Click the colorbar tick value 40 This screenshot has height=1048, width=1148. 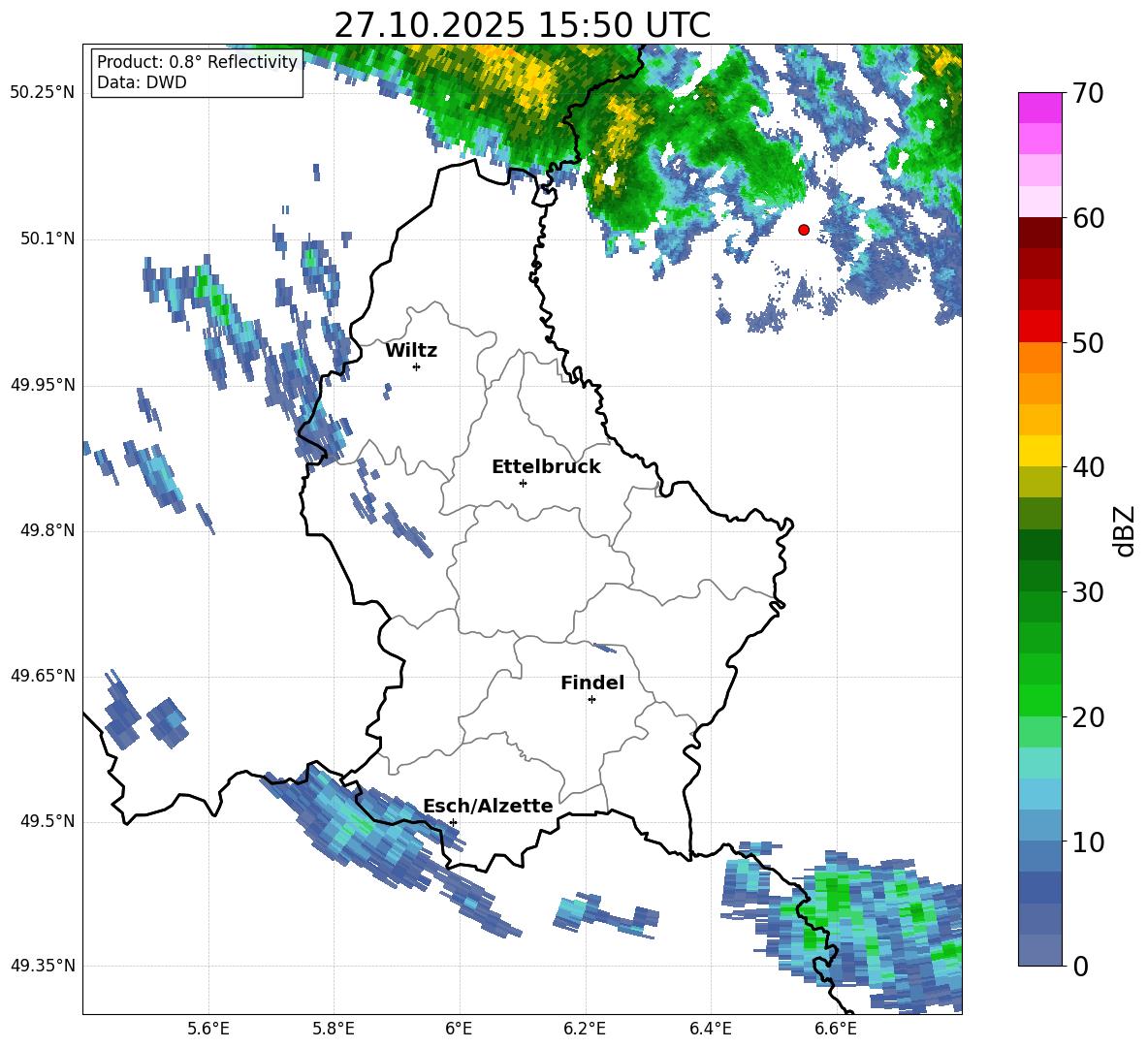tap(1087, 467)
